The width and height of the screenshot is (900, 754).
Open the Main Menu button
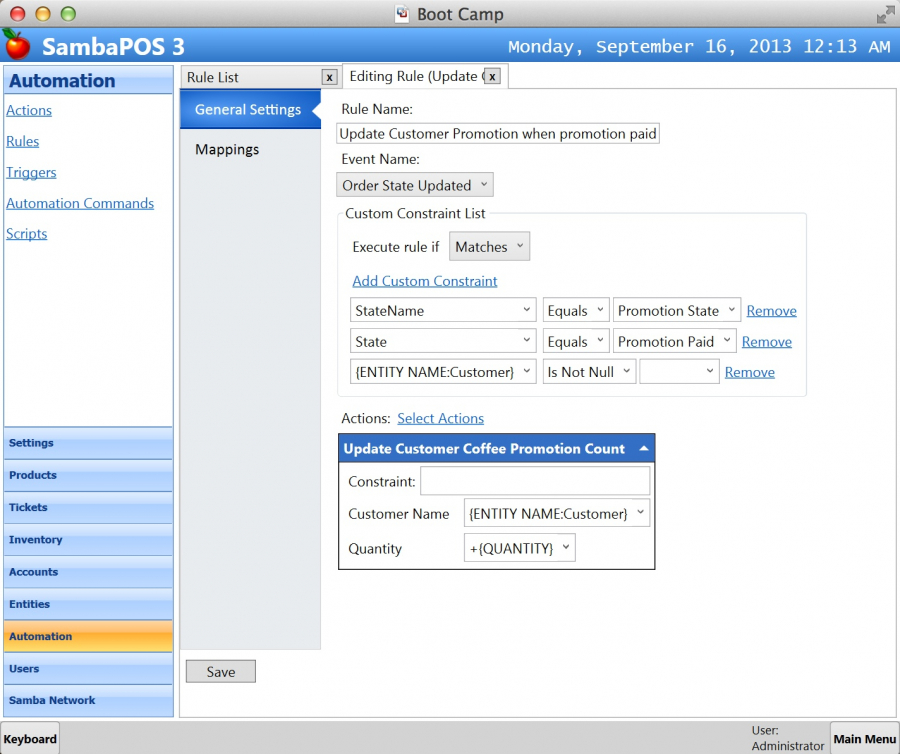pyautogui.click(x=864, y=739)
